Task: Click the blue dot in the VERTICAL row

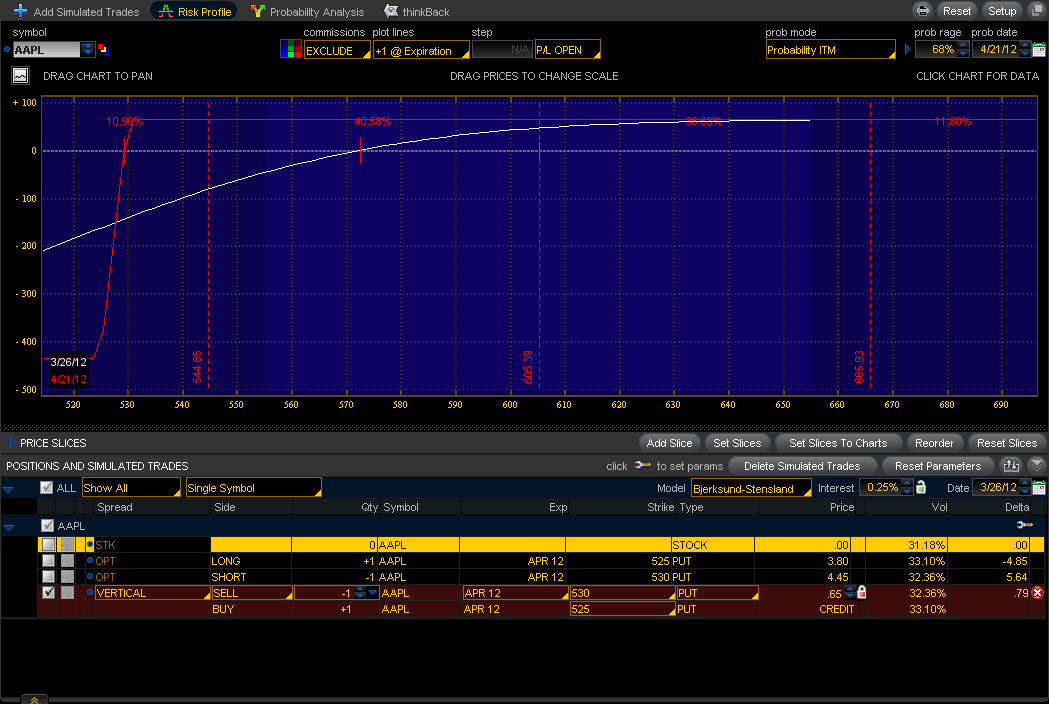Action: point(90,592)
